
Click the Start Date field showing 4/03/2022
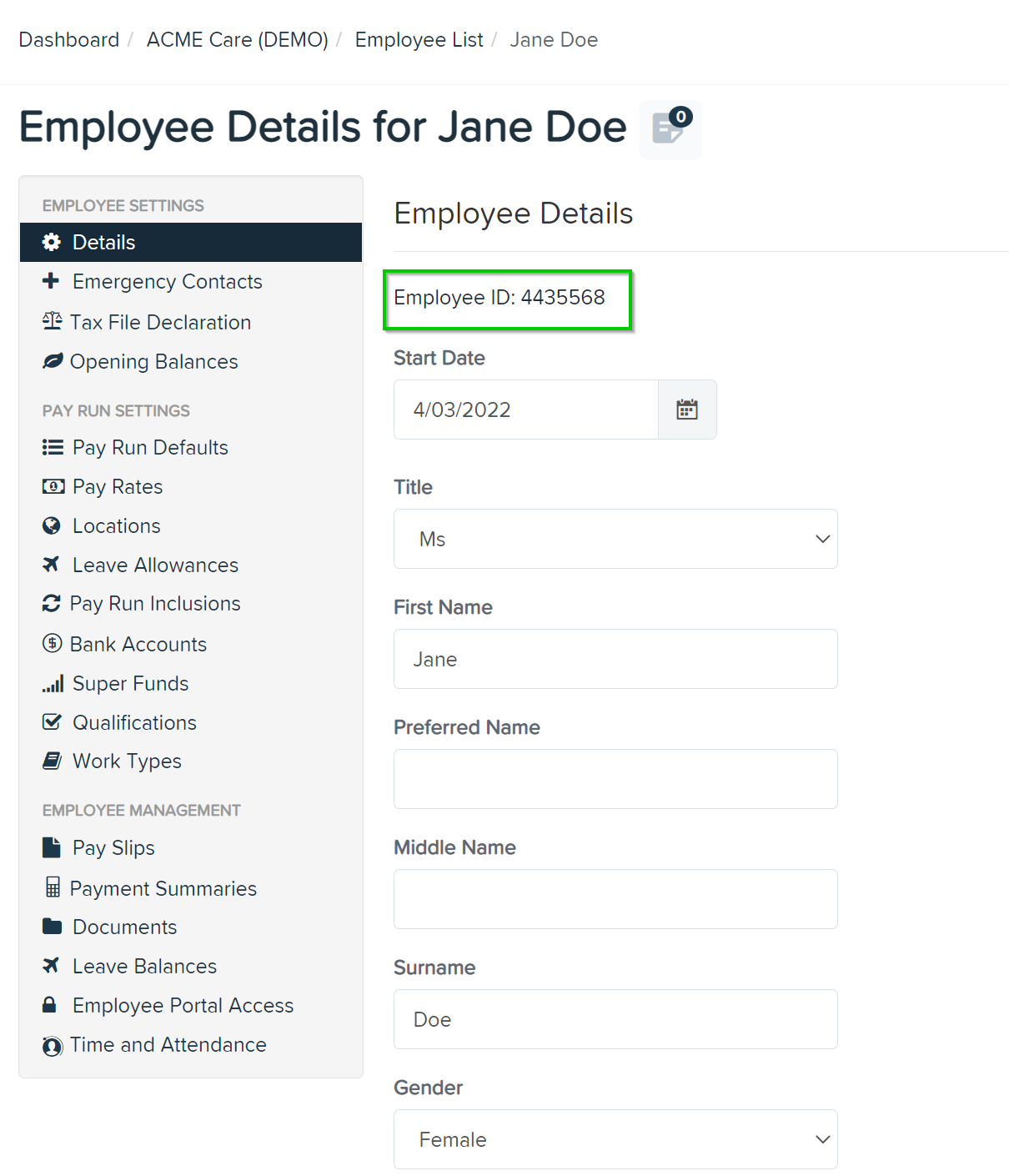pos(526,410)
